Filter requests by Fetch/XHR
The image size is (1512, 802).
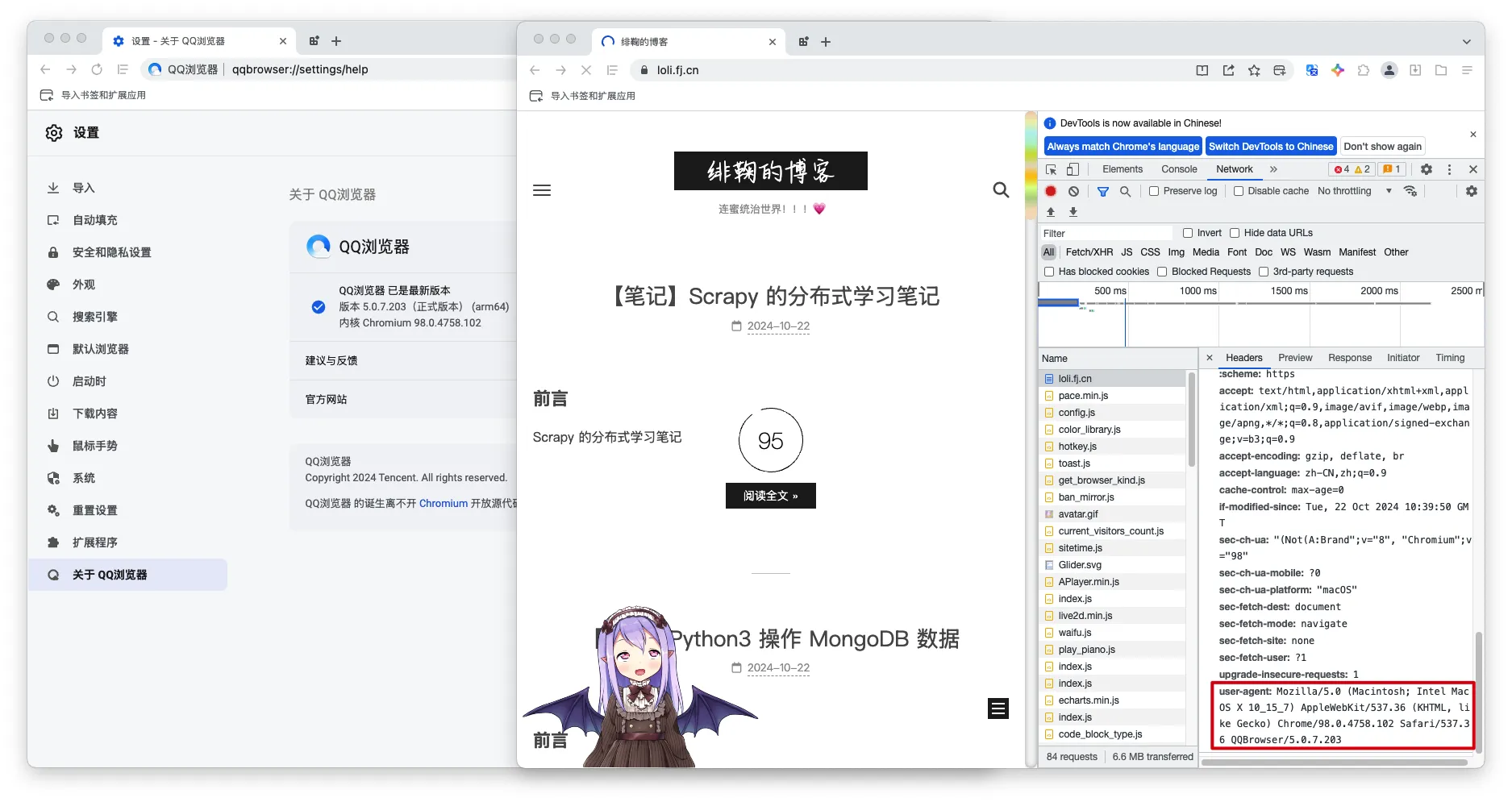(x=1089, y=252)
